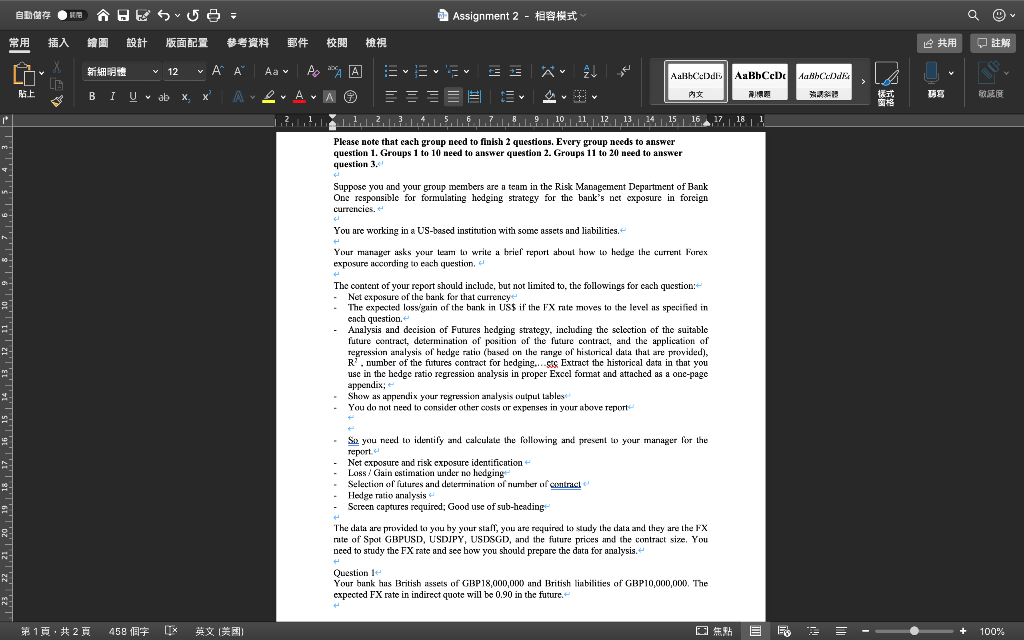Click the Format Painter brush icon
This screenshot has width=1024, height=640.
coord(57,101)
